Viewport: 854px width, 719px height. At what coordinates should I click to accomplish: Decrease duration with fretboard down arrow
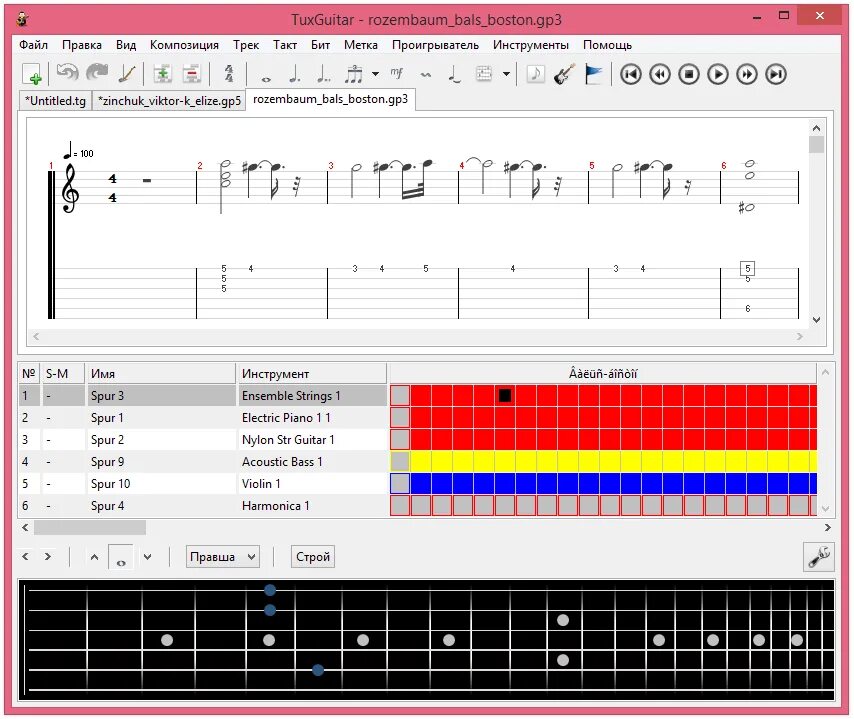pyautogui.click(x=147, y=557)
